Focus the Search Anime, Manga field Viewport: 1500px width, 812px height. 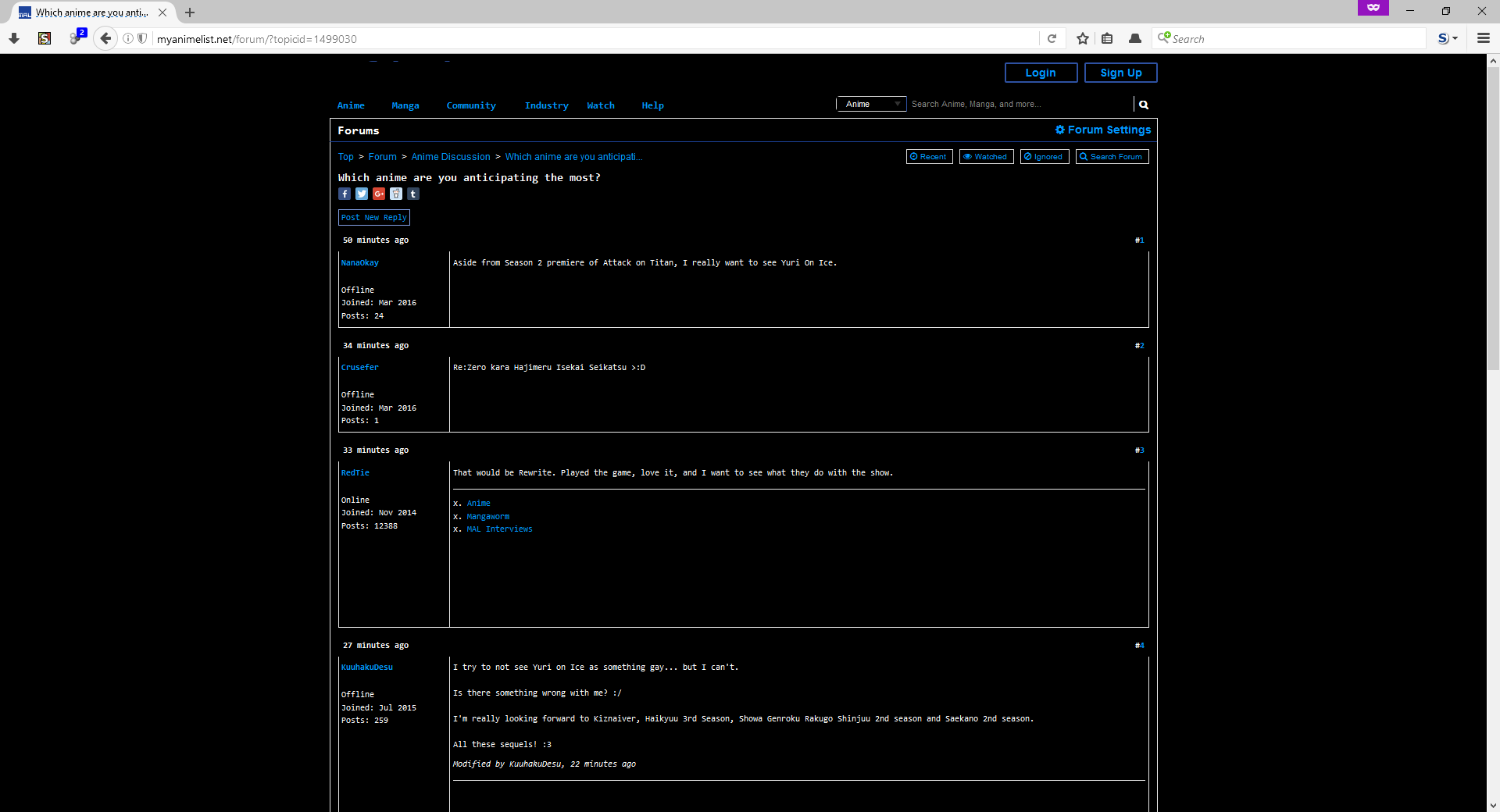(x=1020, y=104)
